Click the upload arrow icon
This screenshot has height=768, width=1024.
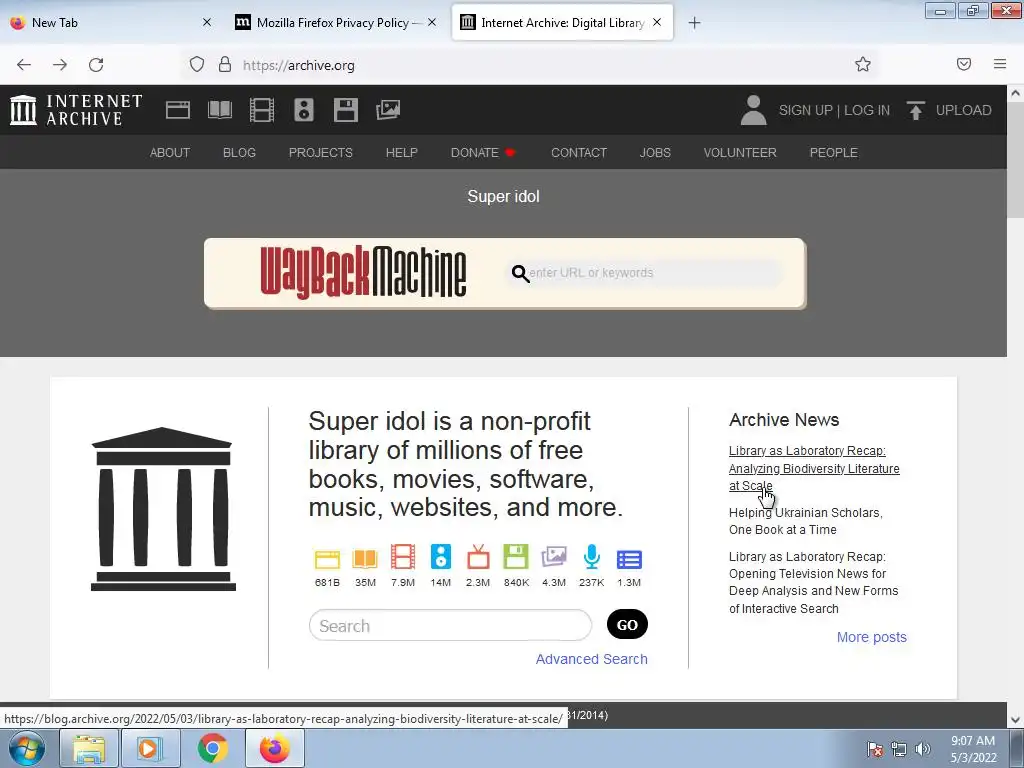(x=916, y=110)
